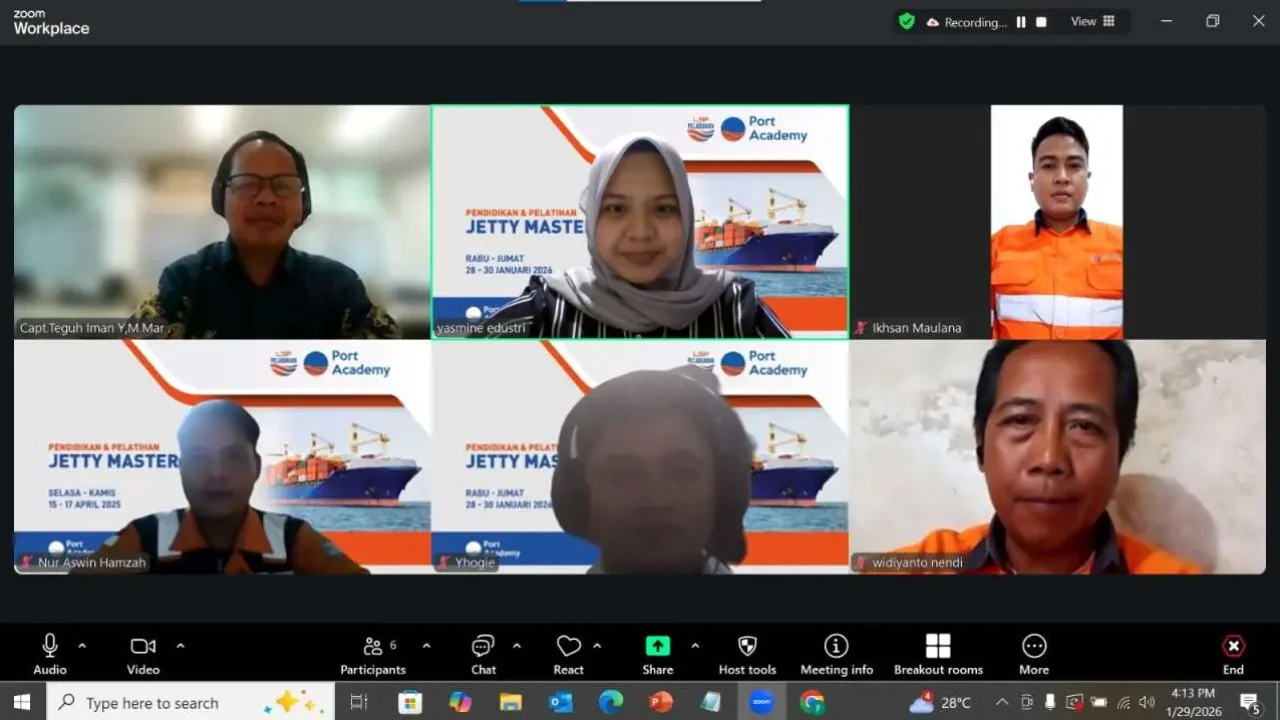Select Nur Aswin Hamzah's video tile

pyautogui.click(x=222, y=457)
